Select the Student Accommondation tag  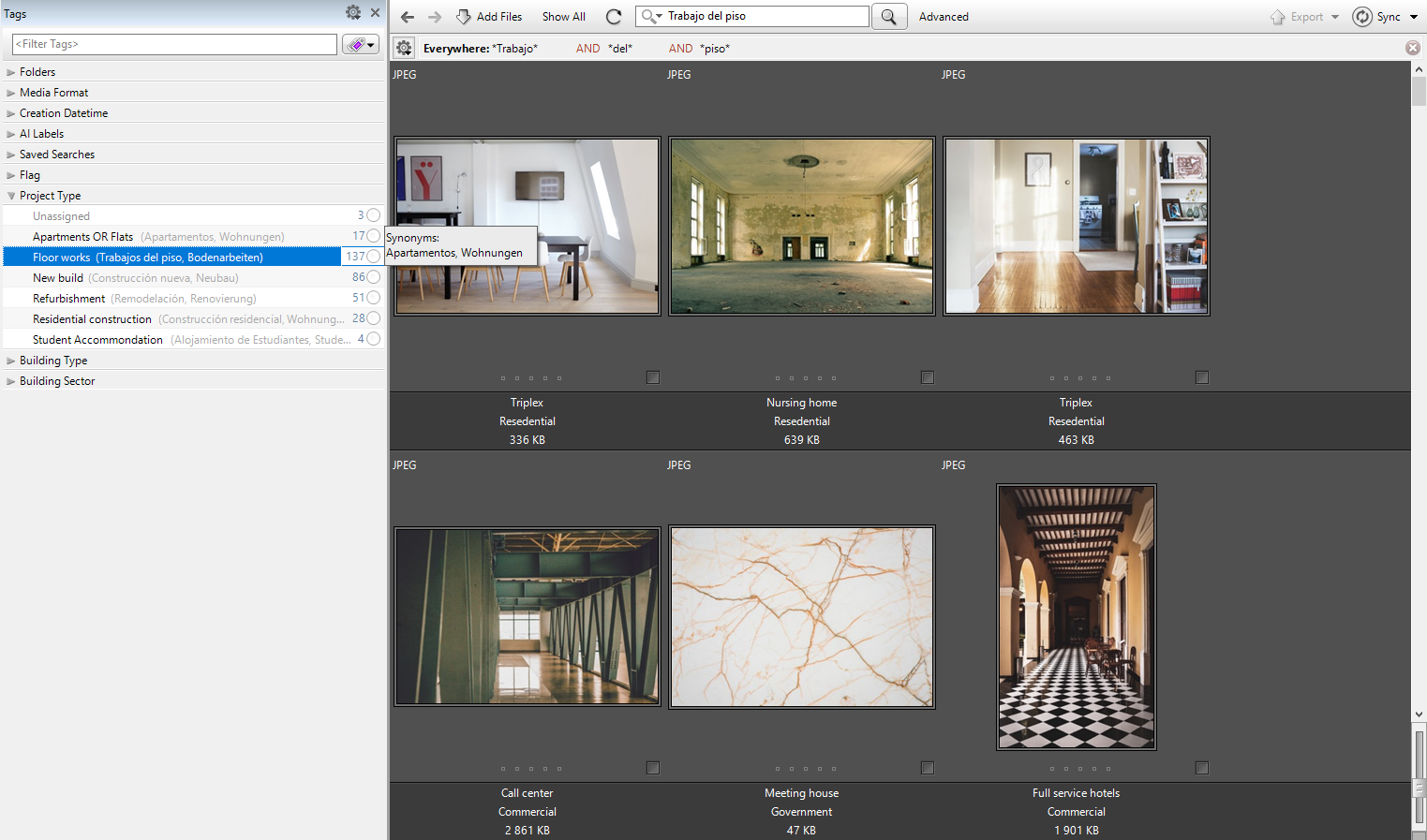click(x=97, y=340)
